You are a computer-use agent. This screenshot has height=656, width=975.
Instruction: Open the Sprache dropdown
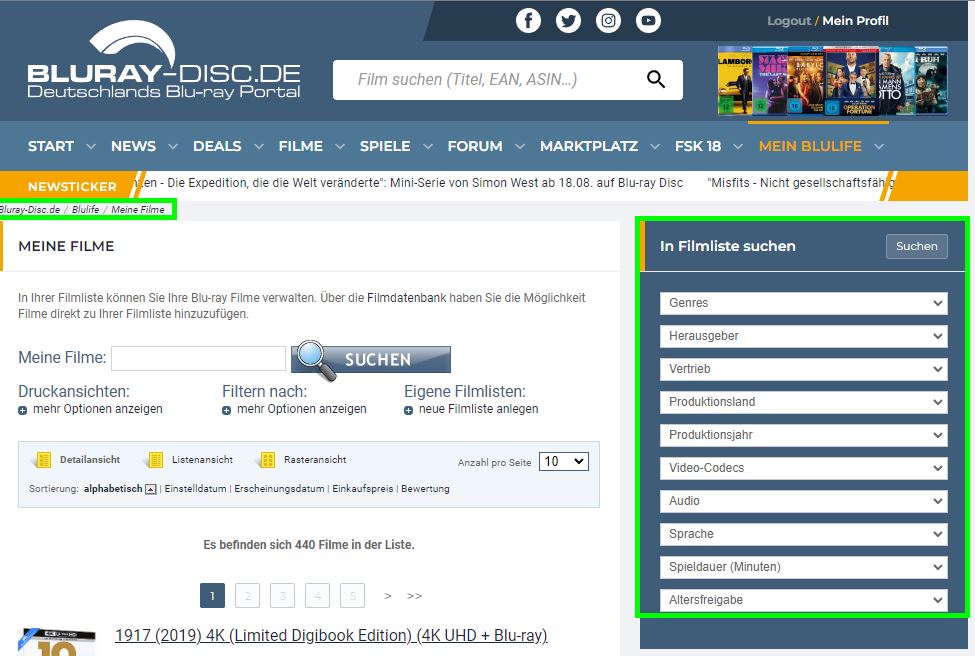[803, 534]
